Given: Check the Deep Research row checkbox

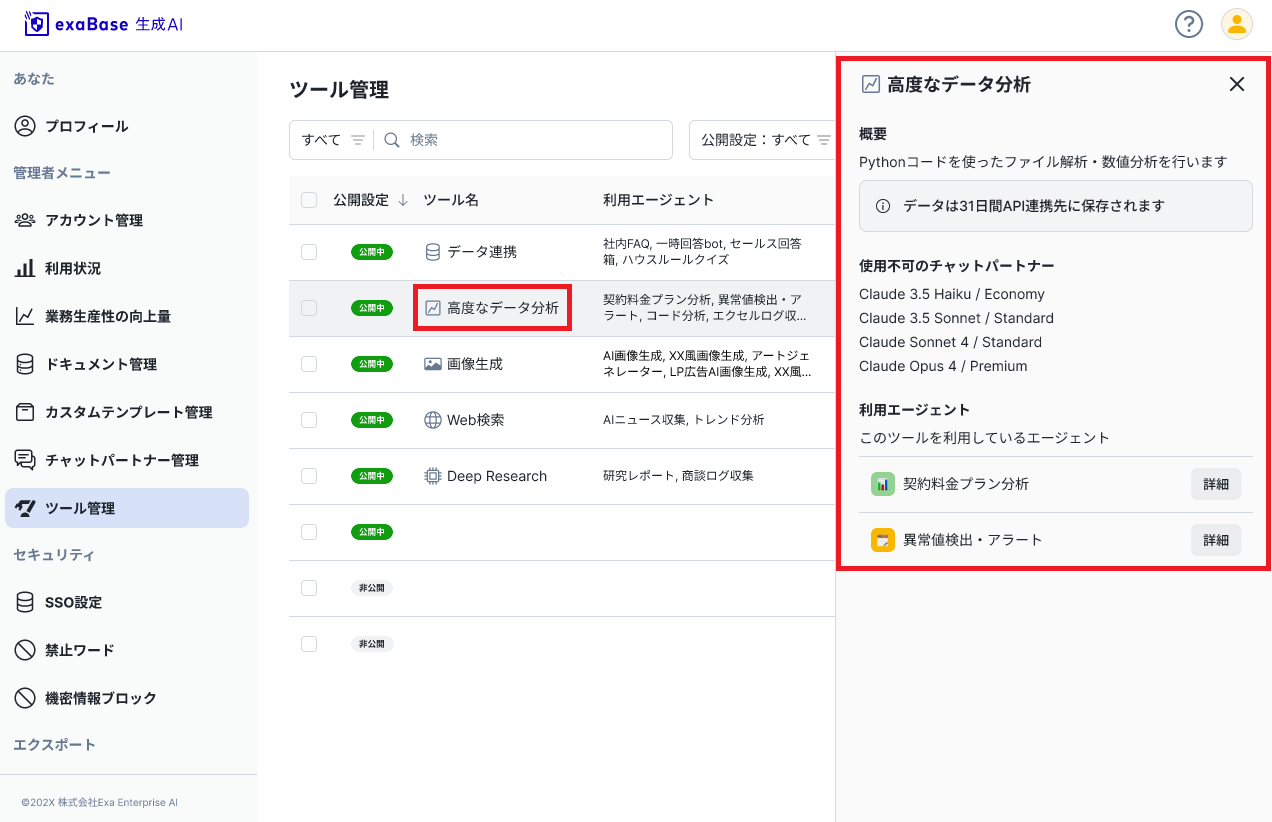Looking at the screenshot, I should (x=309, y=476).
